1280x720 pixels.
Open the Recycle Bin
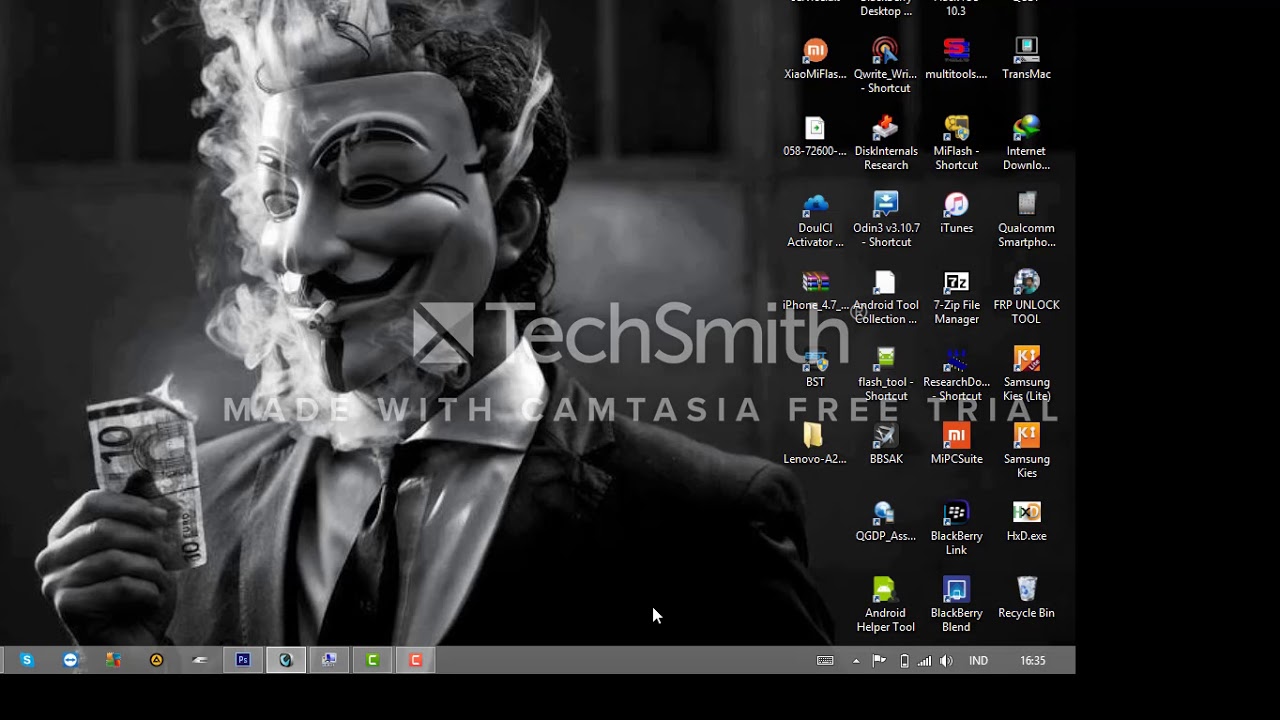[x=1026, y=598]
